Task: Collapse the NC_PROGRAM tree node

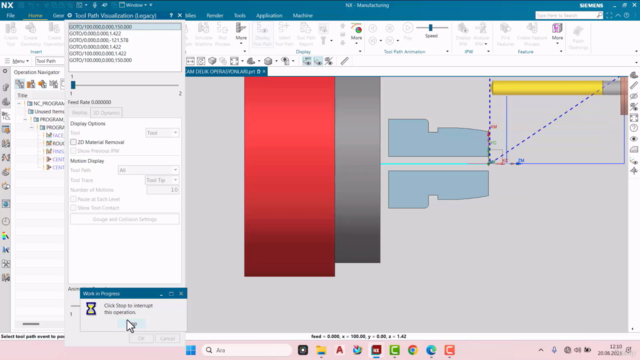Action: pos(19,104)
